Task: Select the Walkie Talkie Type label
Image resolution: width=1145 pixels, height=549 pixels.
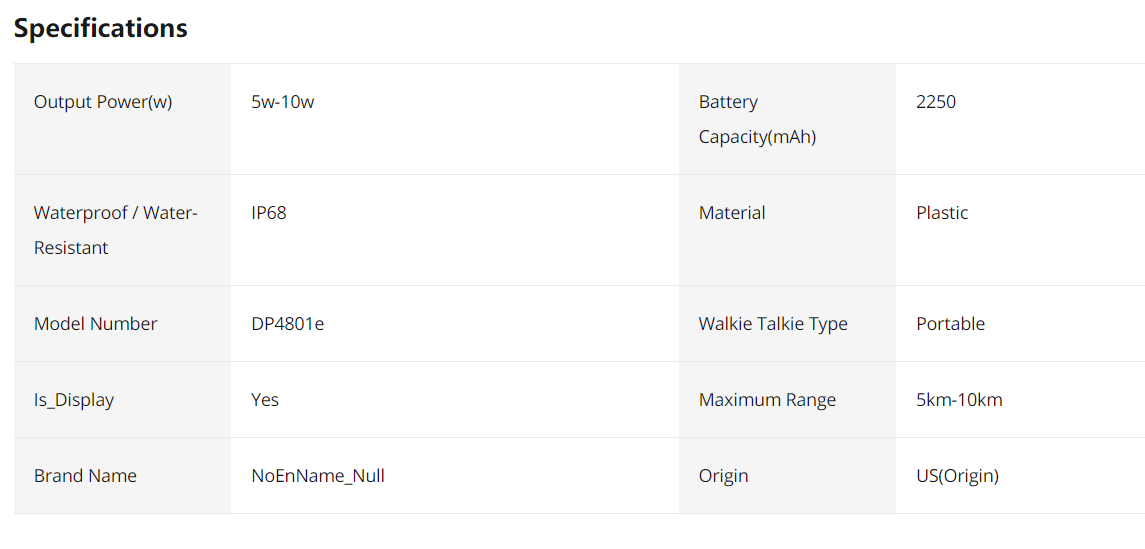Action: (773, 324)
